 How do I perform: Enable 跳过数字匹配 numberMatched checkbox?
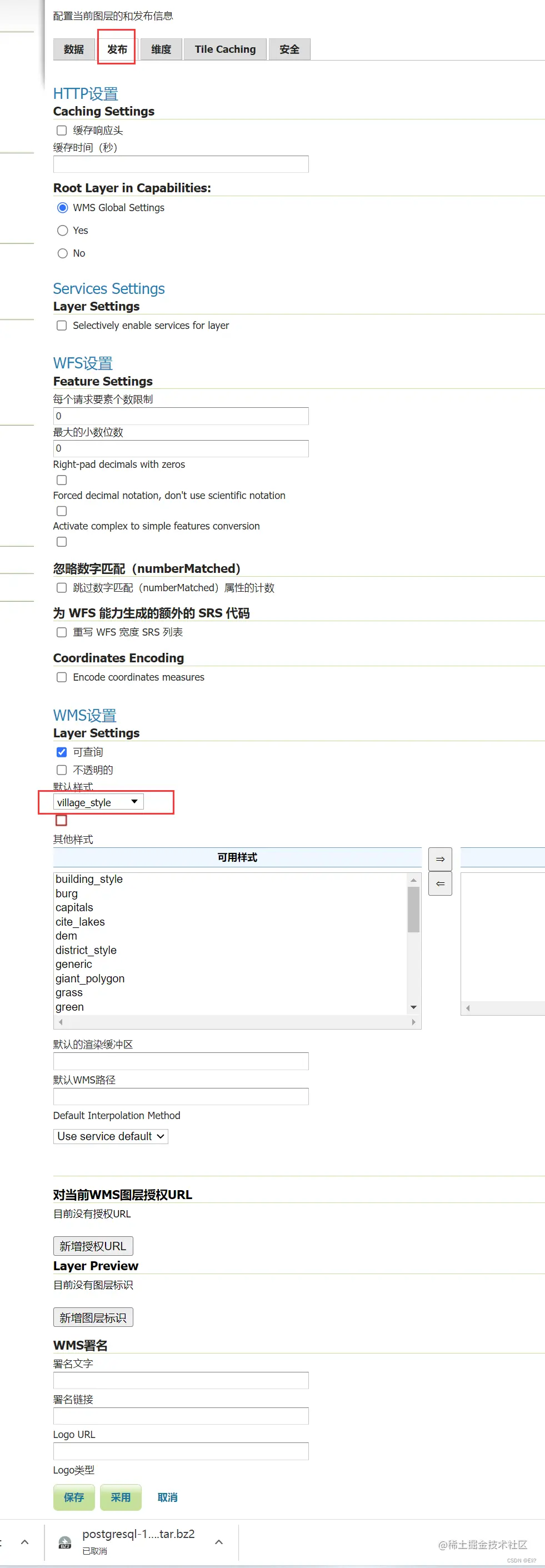62,588
